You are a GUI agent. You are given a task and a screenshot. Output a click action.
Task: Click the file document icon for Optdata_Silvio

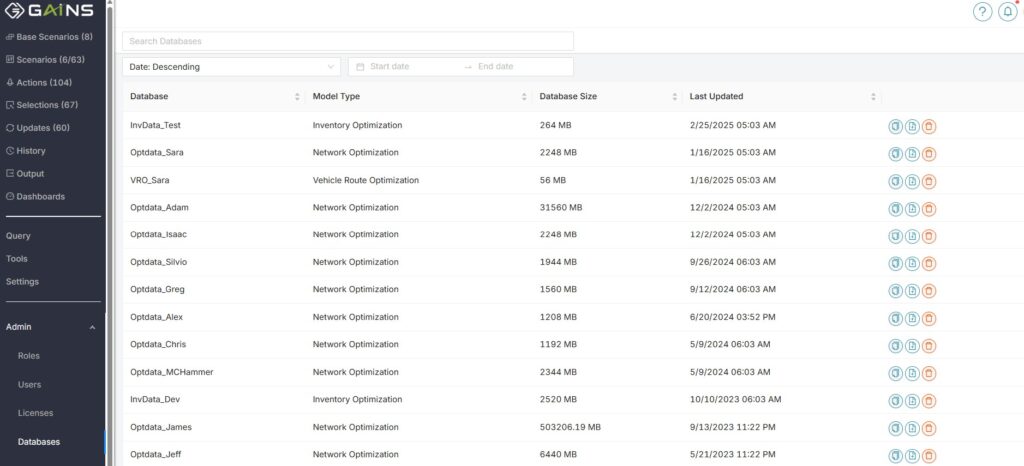(x=912, y=264)
